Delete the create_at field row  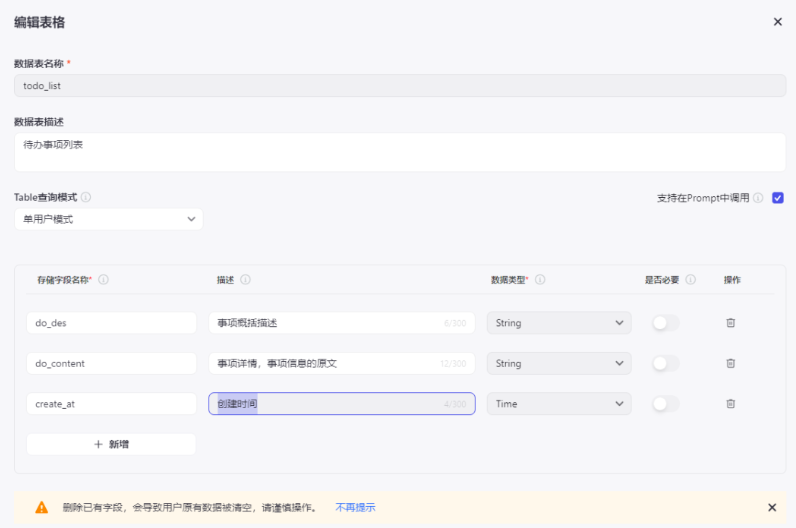click(x=731, y=404)
